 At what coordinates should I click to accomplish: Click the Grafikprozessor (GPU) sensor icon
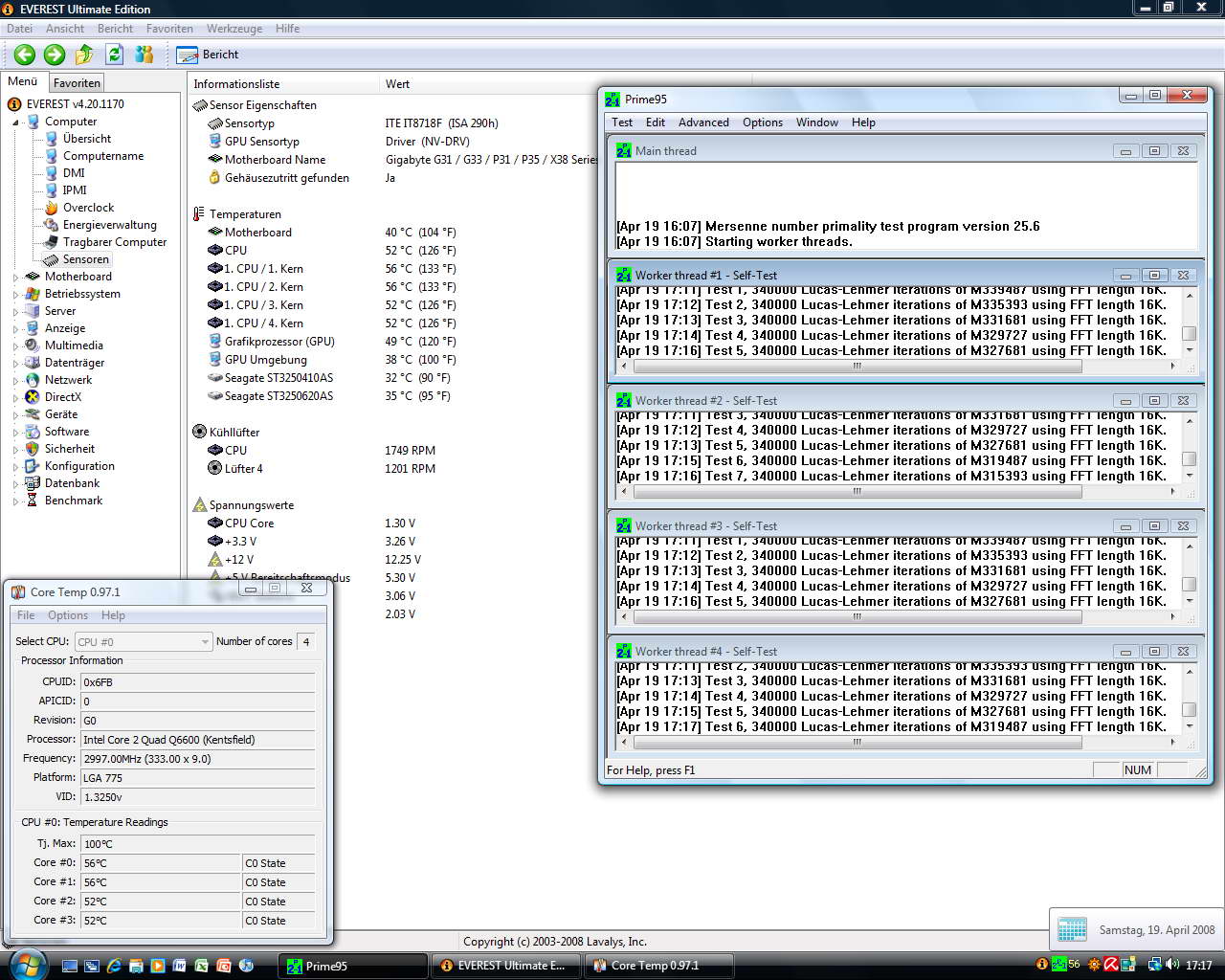[x=215, y=342]
